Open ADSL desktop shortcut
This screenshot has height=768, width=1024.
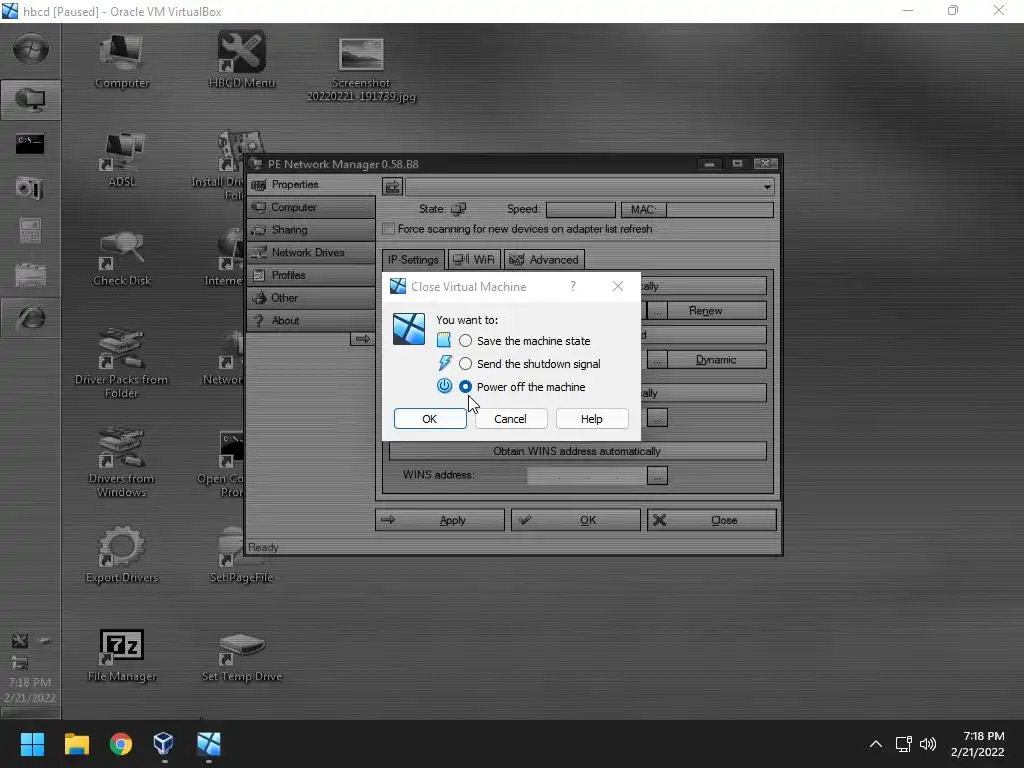[122, 160]
